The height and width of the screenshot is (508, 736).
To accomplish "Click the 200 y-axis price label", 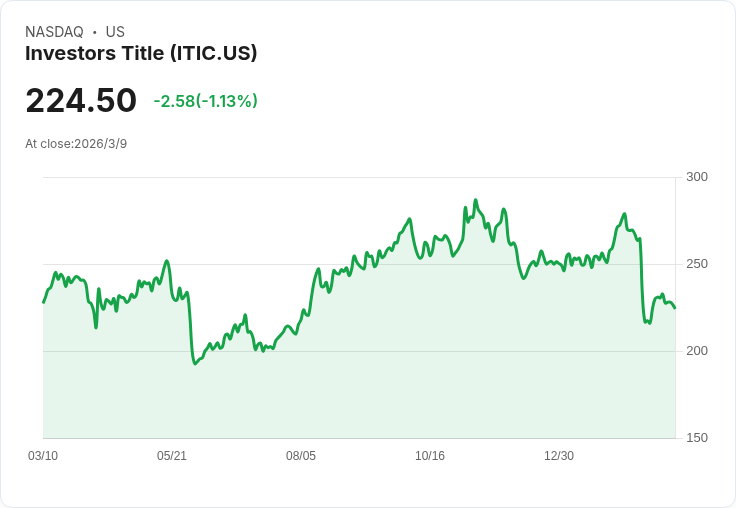I will pos(697,351).
